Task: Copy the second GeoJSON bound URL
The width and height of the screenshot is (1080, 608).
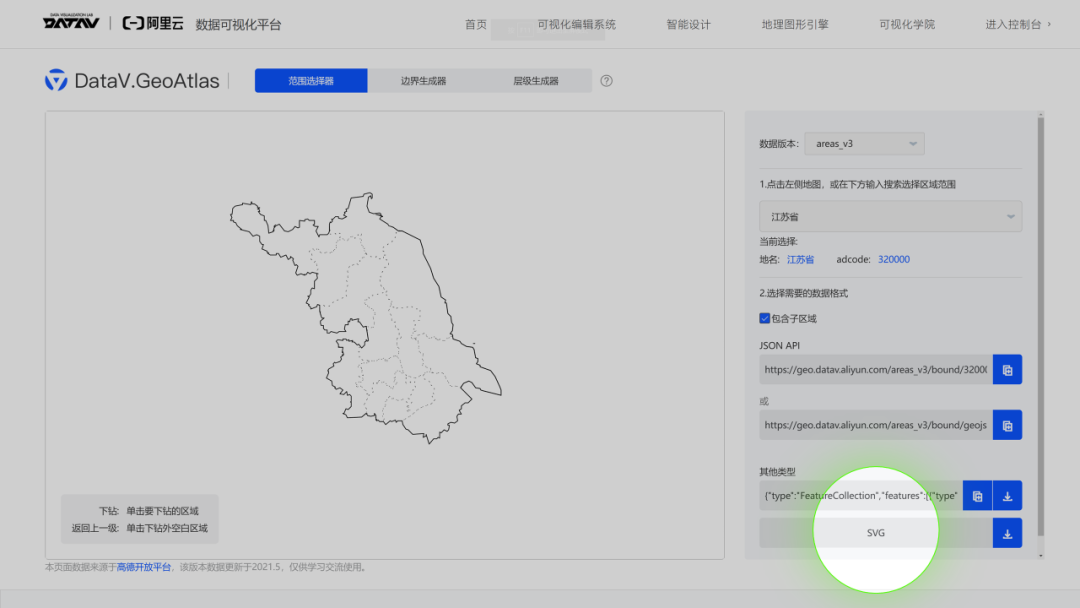Action: [x=1007, y=424]
